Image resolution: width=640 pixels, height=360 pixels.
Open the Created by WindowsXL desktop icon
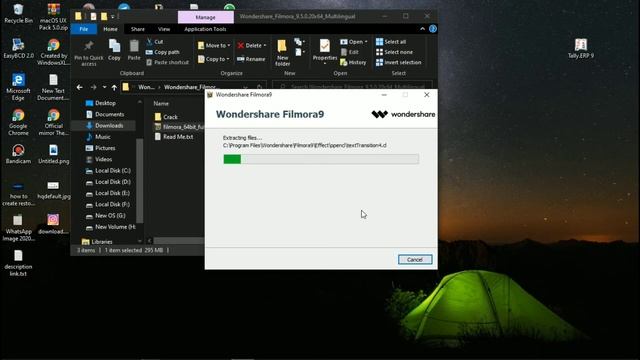pyautogui.click(x=53, y=52)
